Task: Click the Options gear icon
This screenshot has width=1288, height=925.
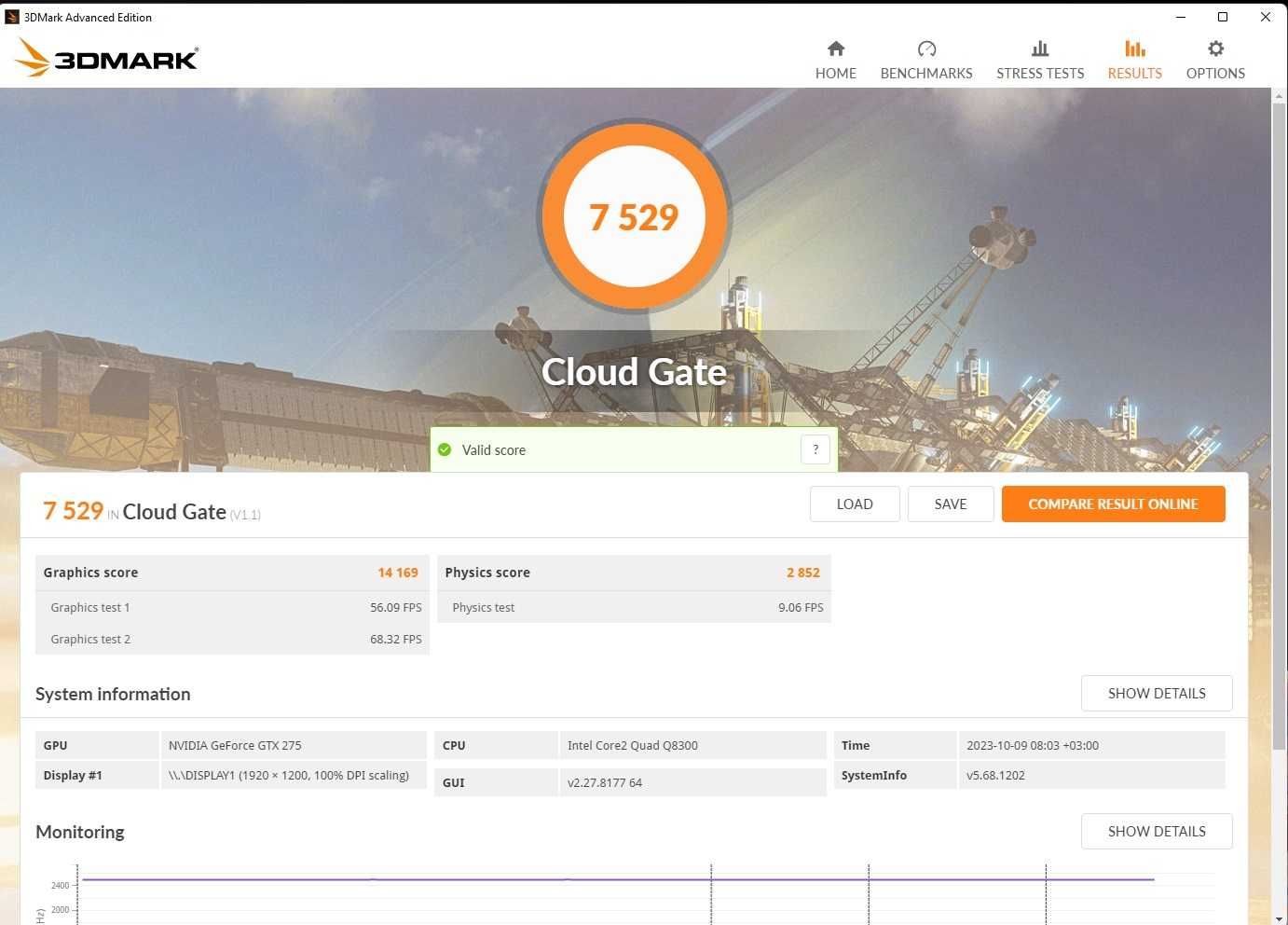Action: coord(1215,48)
